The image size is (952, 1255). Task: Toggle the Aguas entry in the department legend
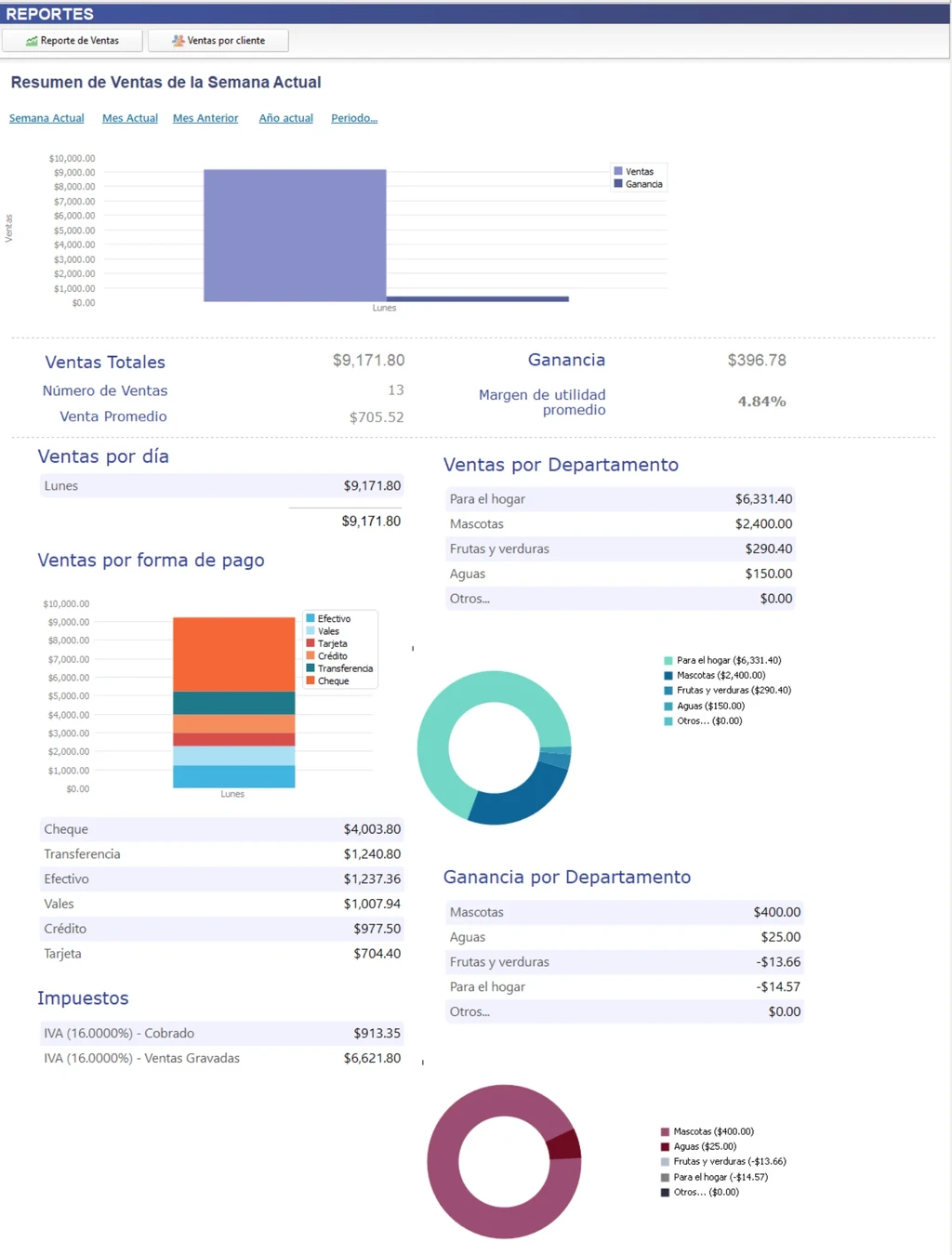(668, 706)
